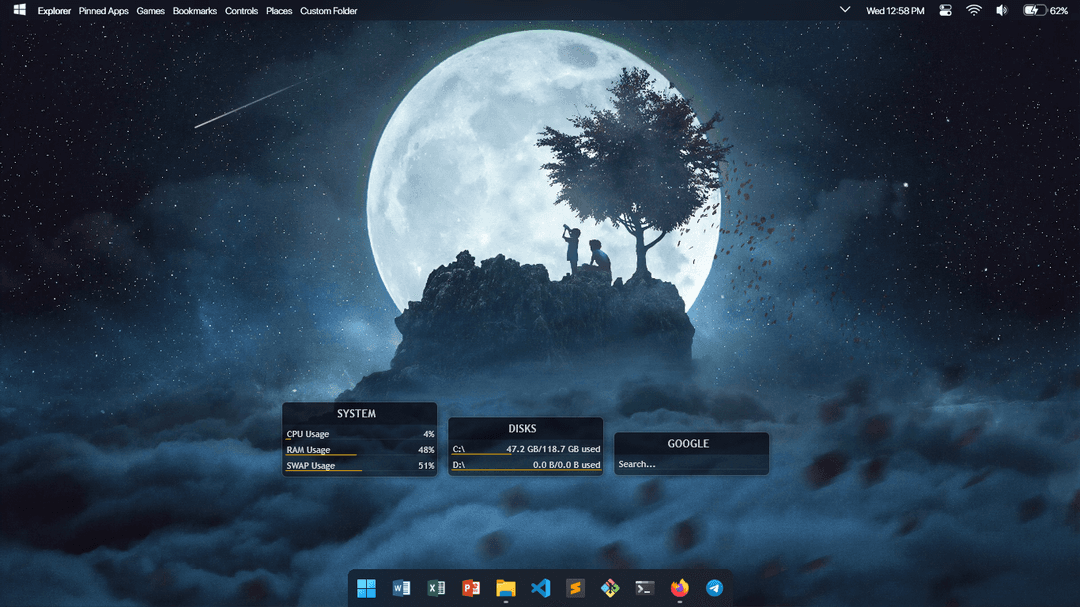The height and width of the screenshot is (607, 1080).
Task: Open the Windows Start button in dock
Action: click(366, 588)
